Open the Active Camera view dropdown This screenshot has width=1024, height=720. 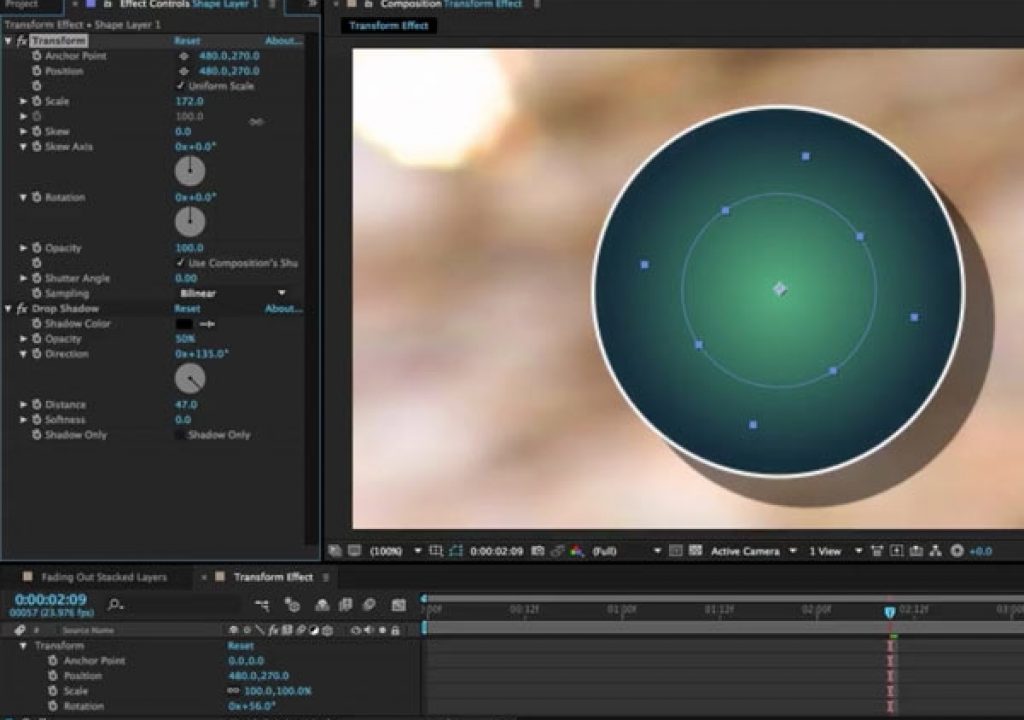753,551
